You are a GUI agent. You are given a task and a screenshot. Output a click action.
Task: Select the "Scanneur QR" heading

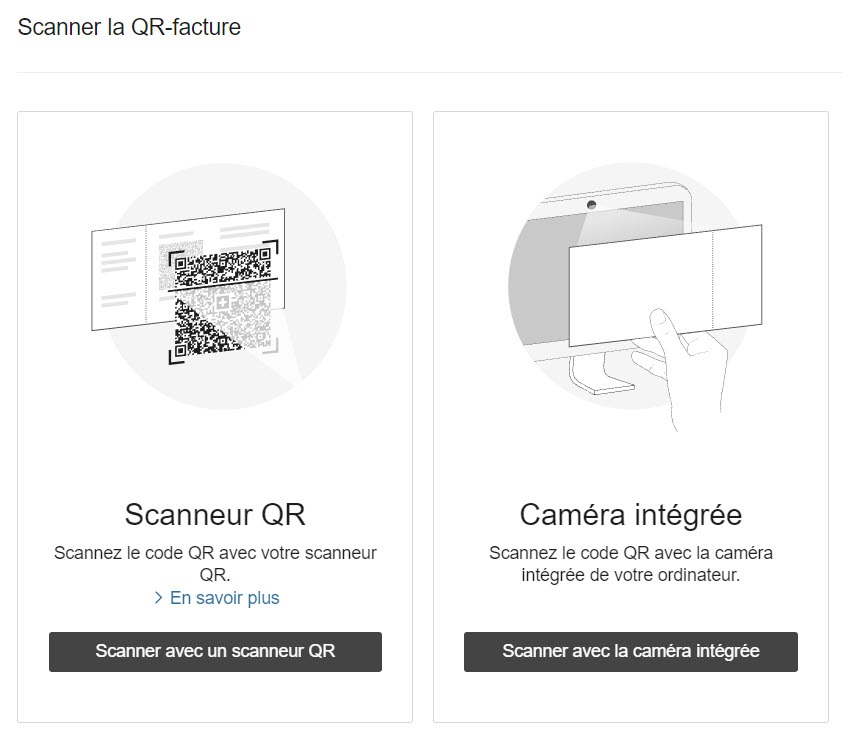point(215,514)
